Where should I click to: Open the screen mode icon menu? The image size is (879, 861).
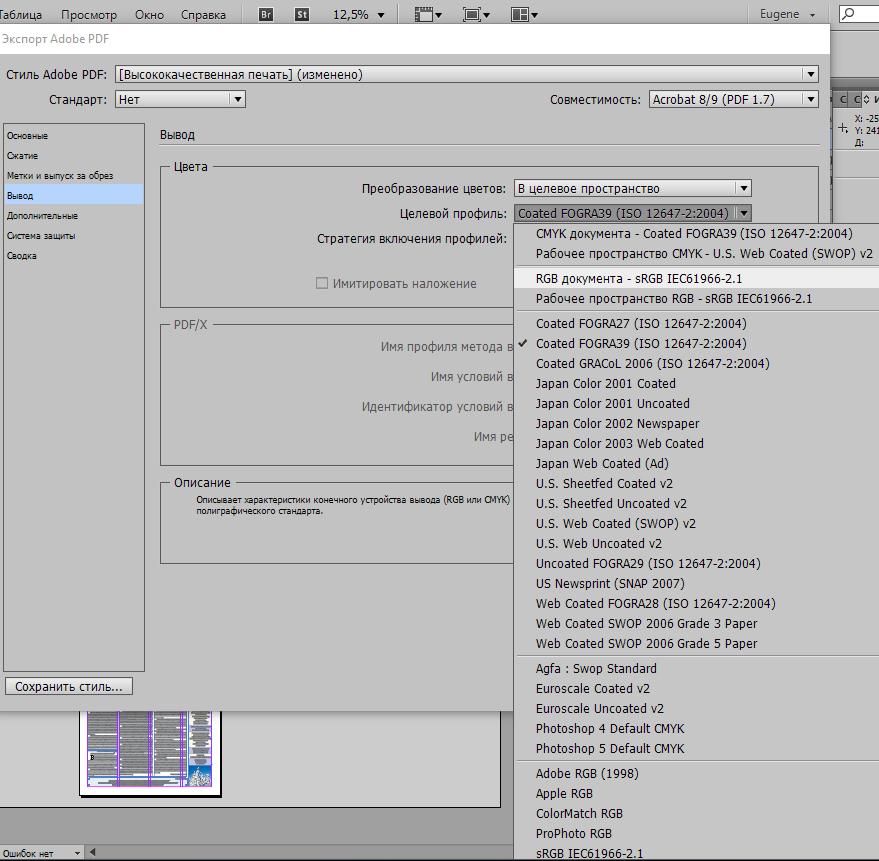click(x=476, y=15)
